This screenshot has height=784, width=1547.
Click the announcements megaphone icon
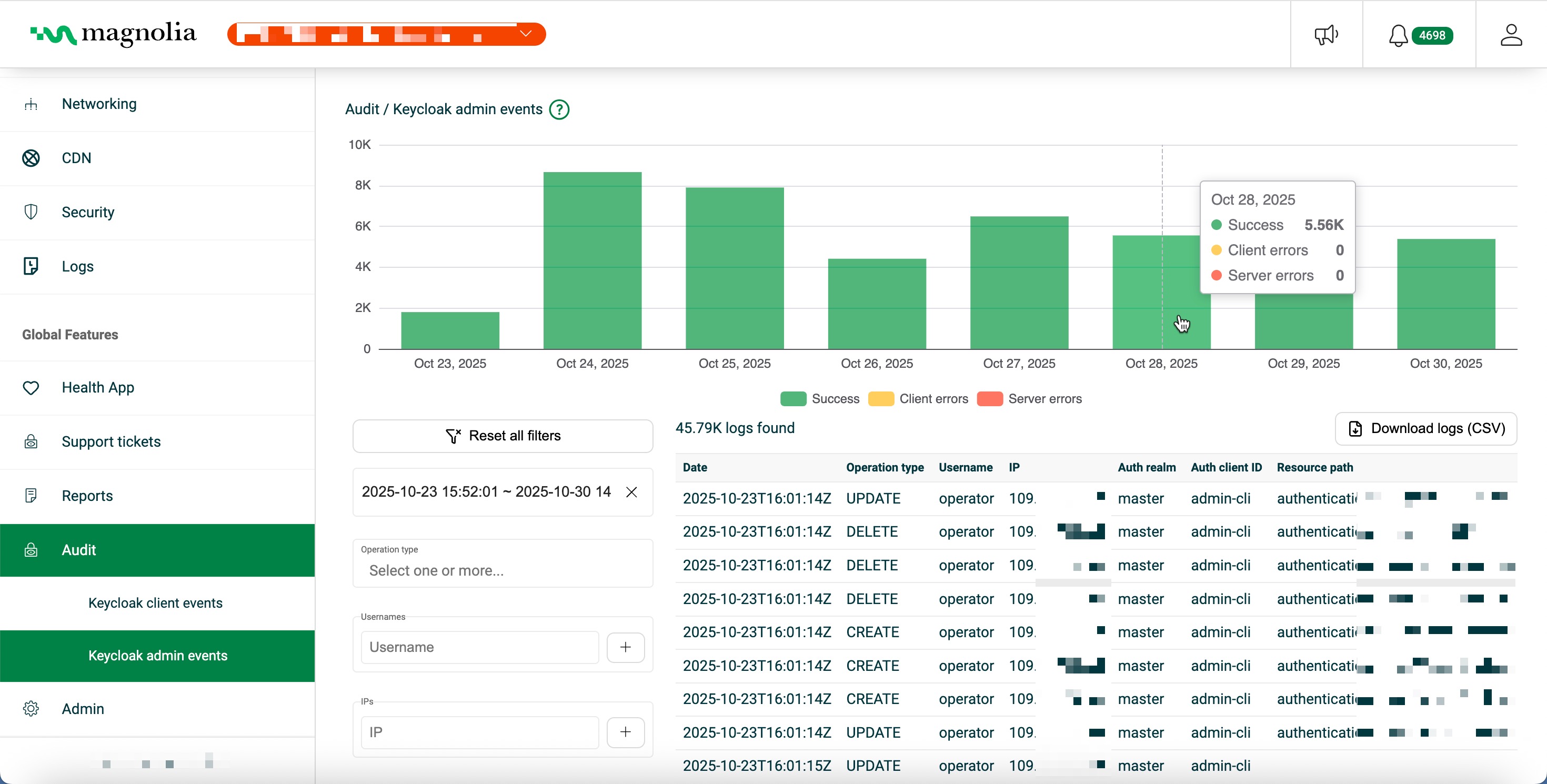tap(1326, 34)
